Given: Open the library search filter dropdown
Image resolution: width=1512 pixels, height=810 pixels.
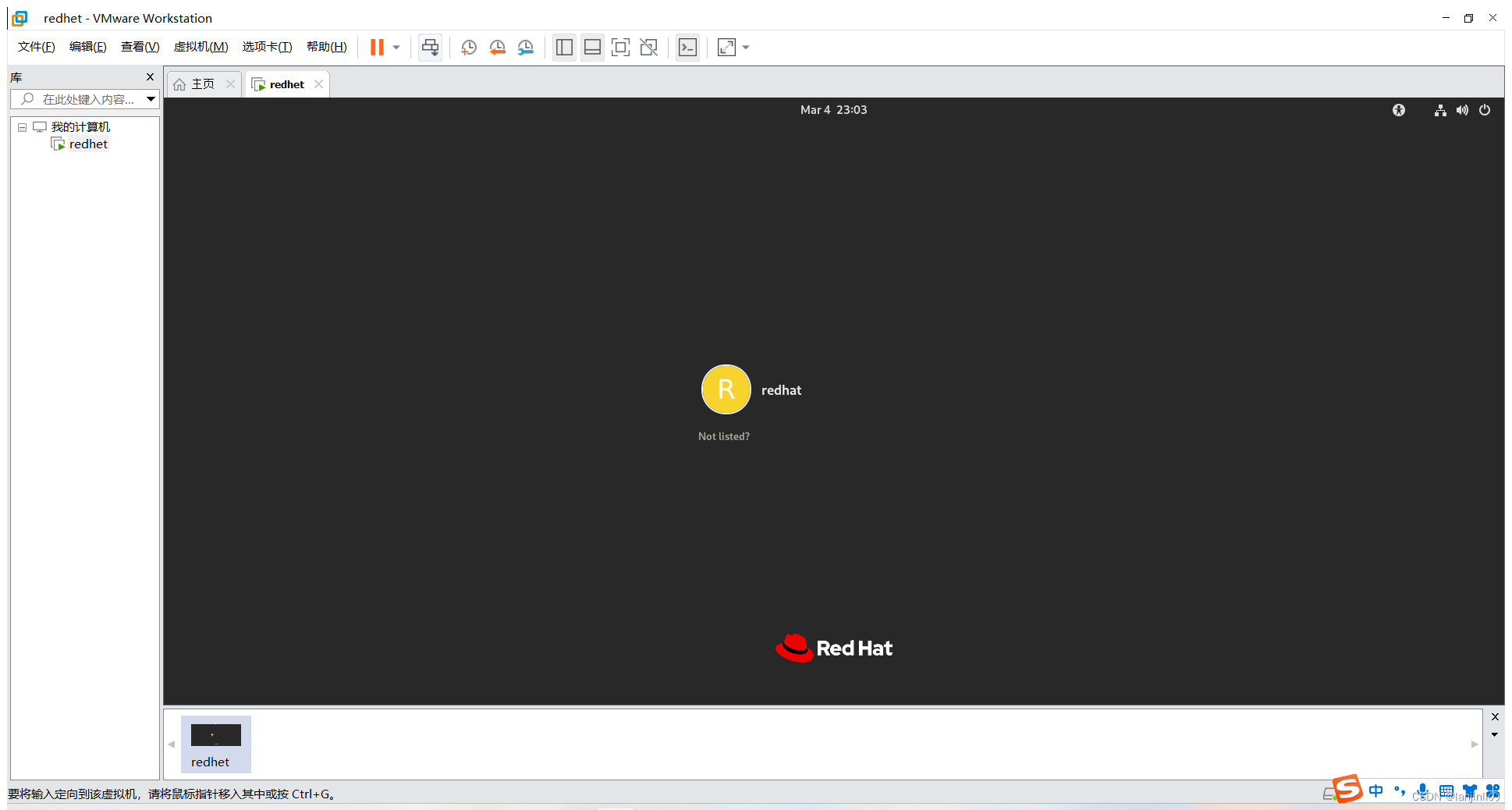Looking at the screenshot, I should pos(151,99).
